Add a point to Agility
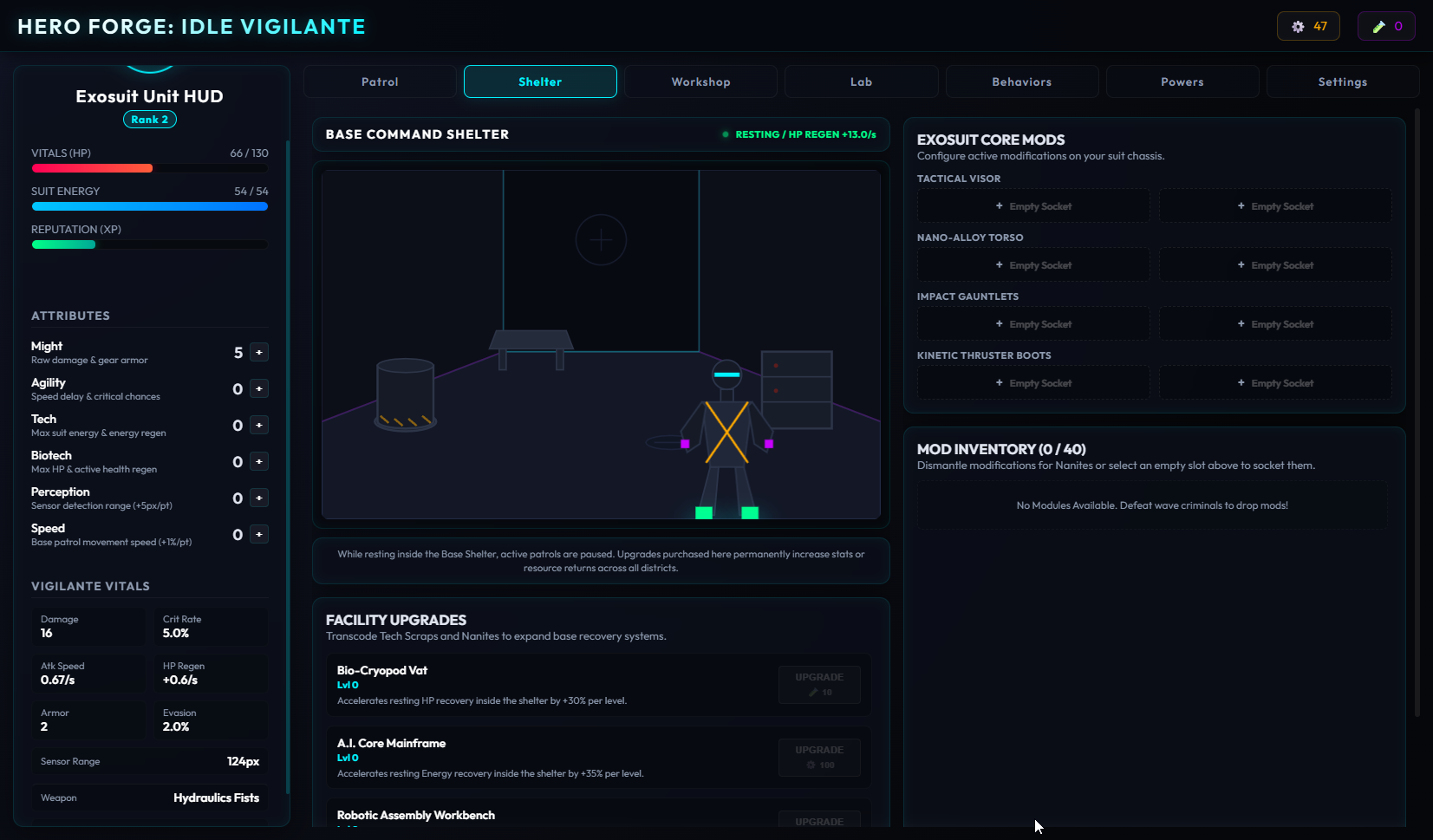This screenshot has height=840, width=1433. pos(258,388)
